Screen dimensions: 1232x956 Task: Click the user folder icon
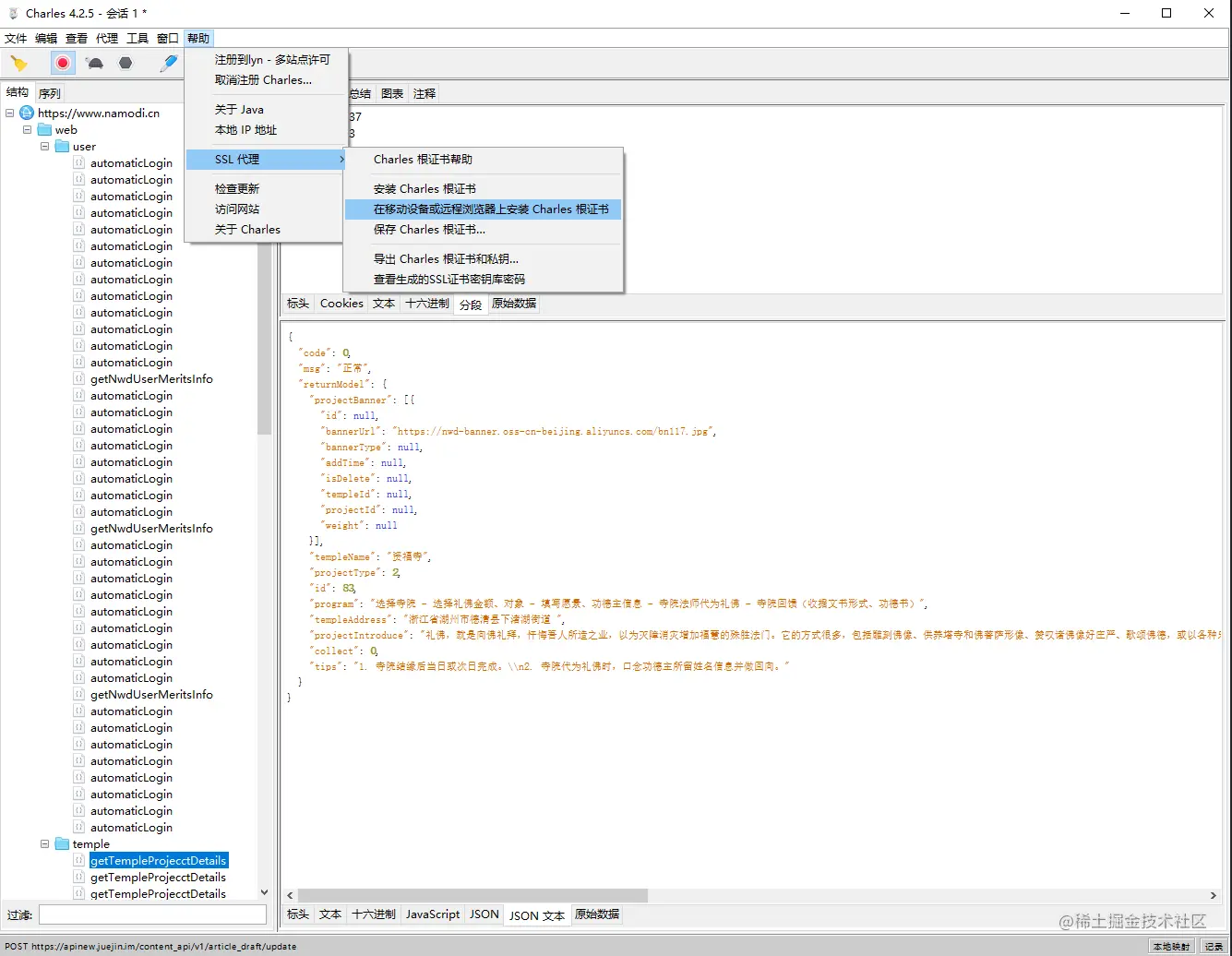click(x=62, y=147)
